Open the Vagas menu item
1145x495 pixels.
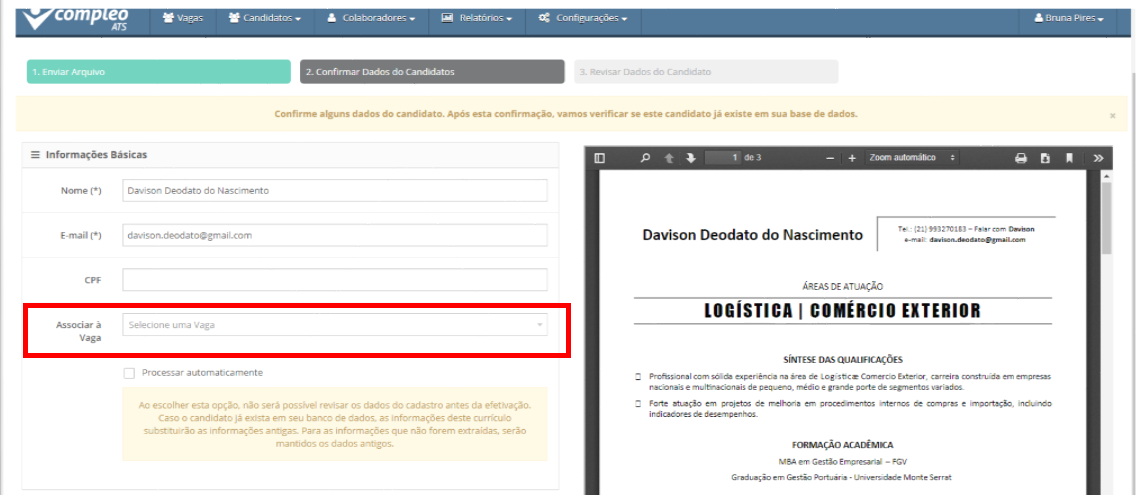183,18
